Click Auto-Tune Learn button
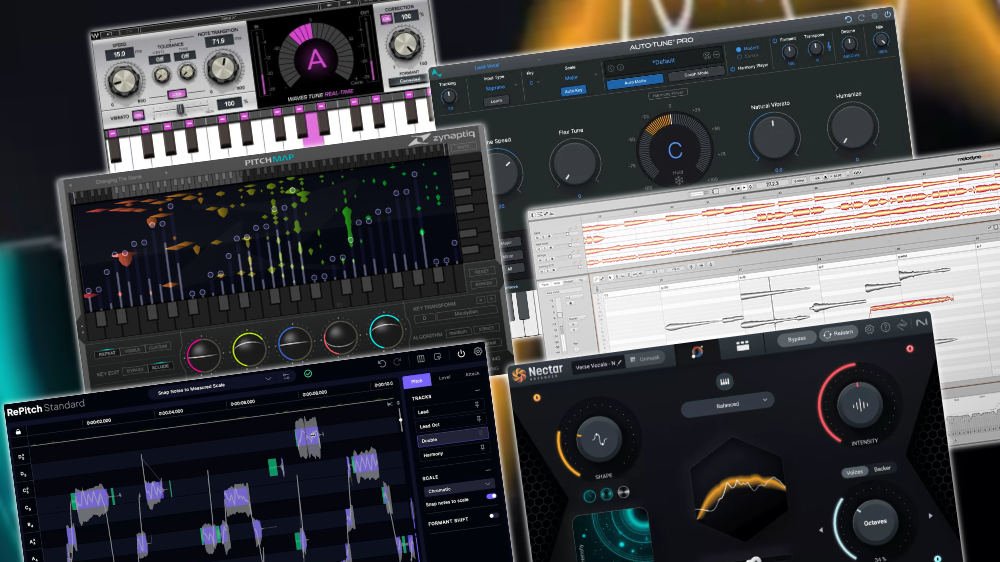1000x562 pixels. (496, 101)
